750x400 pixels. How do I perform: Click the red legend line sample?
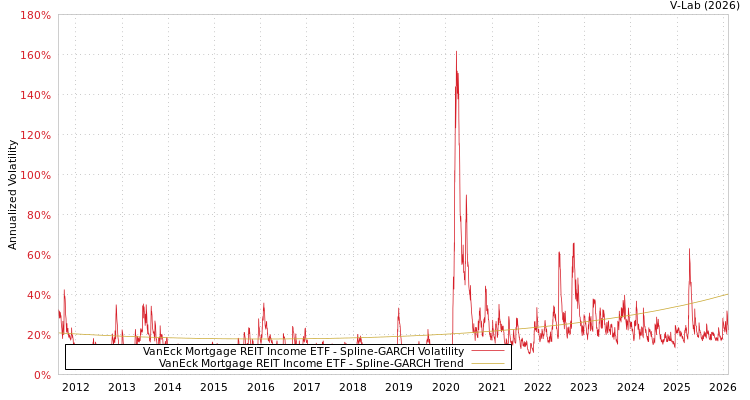[488, 351]
